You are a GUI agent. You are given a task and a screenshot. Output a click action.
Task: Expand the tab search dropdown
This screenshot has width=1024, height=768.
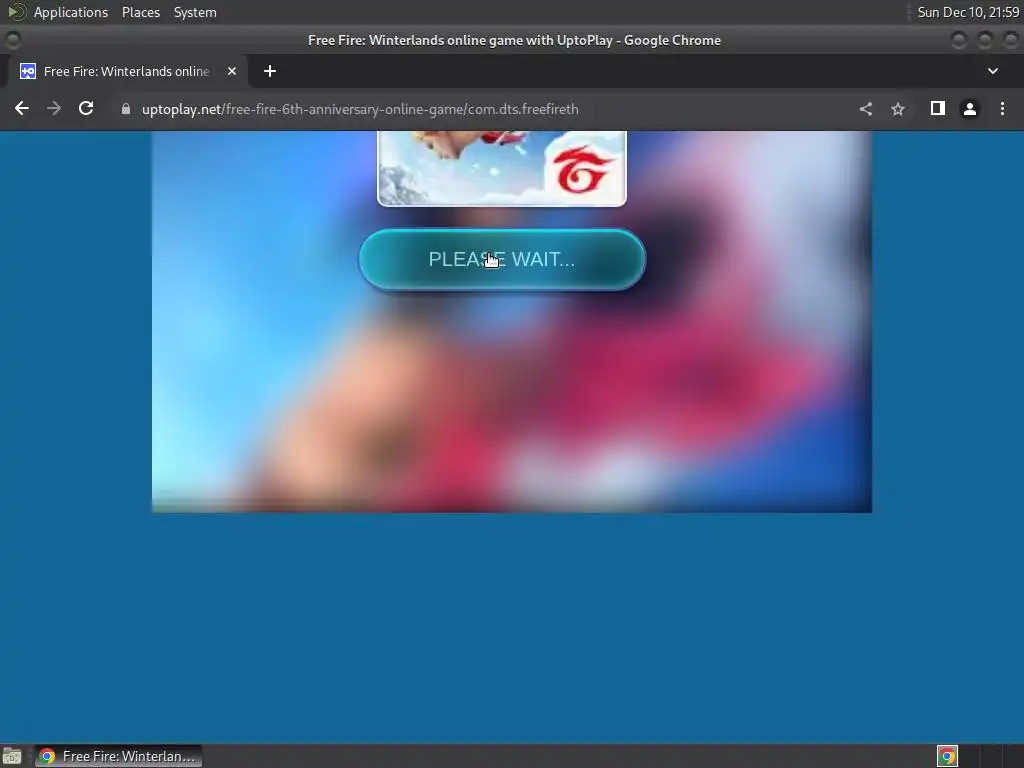[x=993, y=71]
